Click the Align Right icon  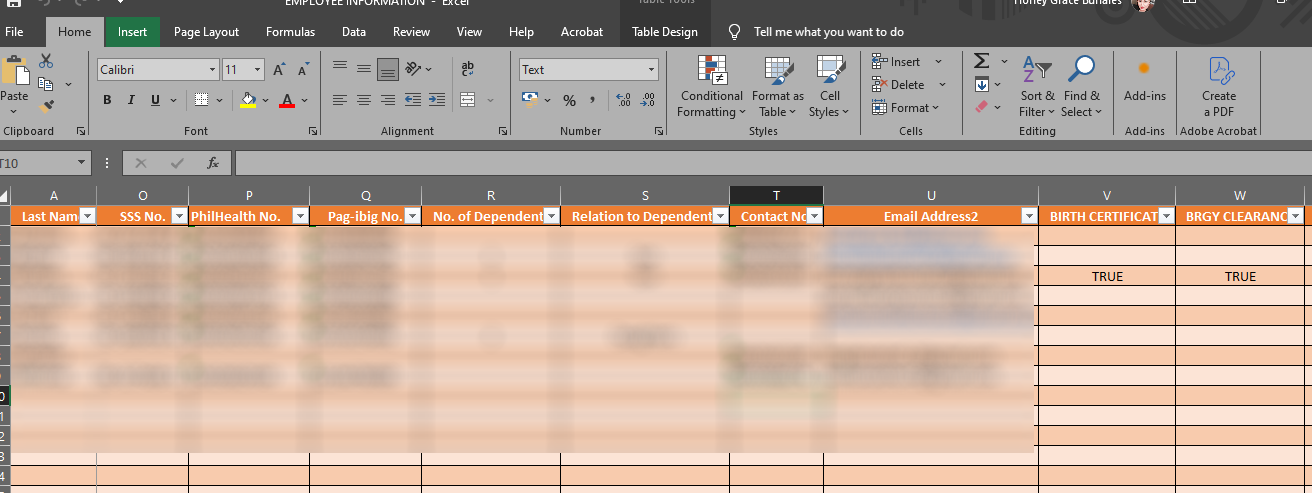[x=388, y=100]
